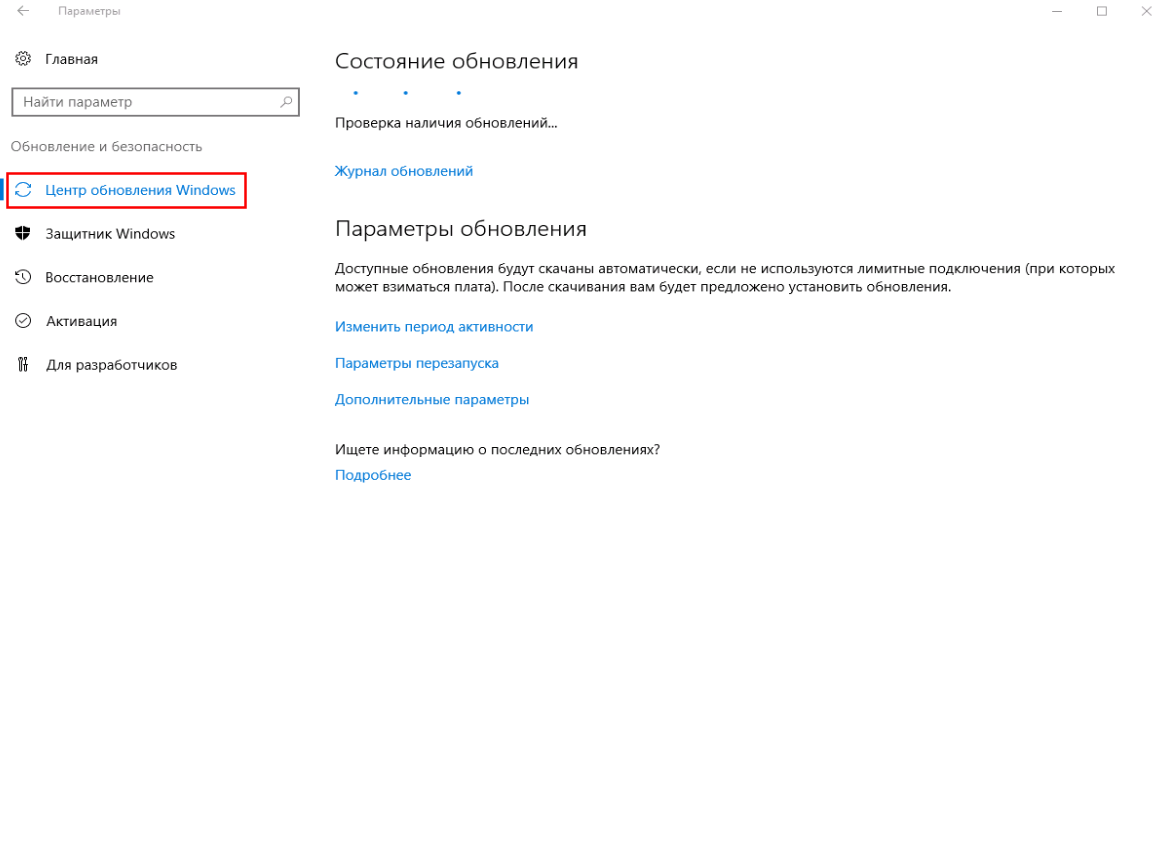Open Изменить период активности link

coord(434,327)
